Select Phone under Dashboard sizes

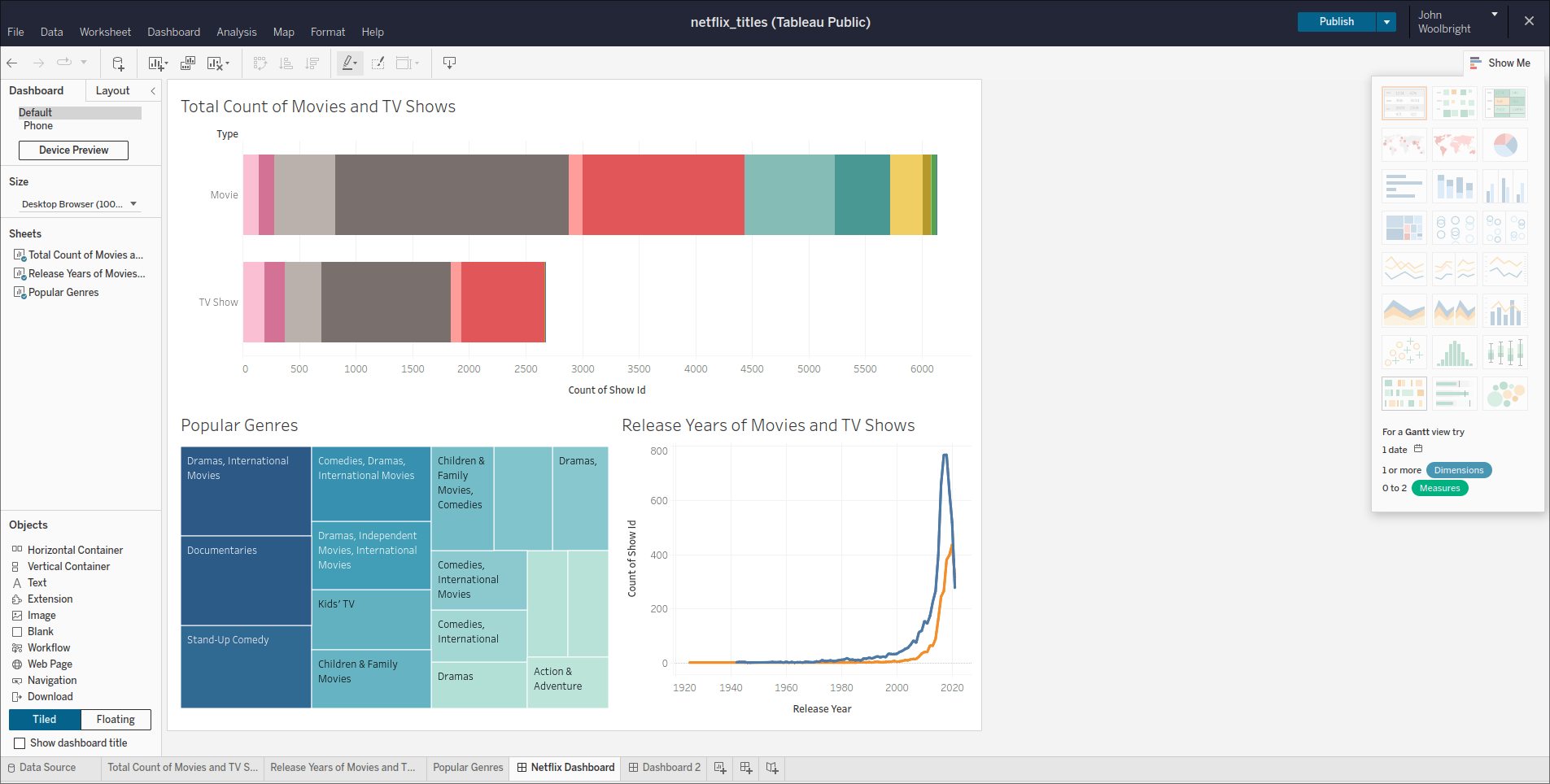tap(37, 125)
